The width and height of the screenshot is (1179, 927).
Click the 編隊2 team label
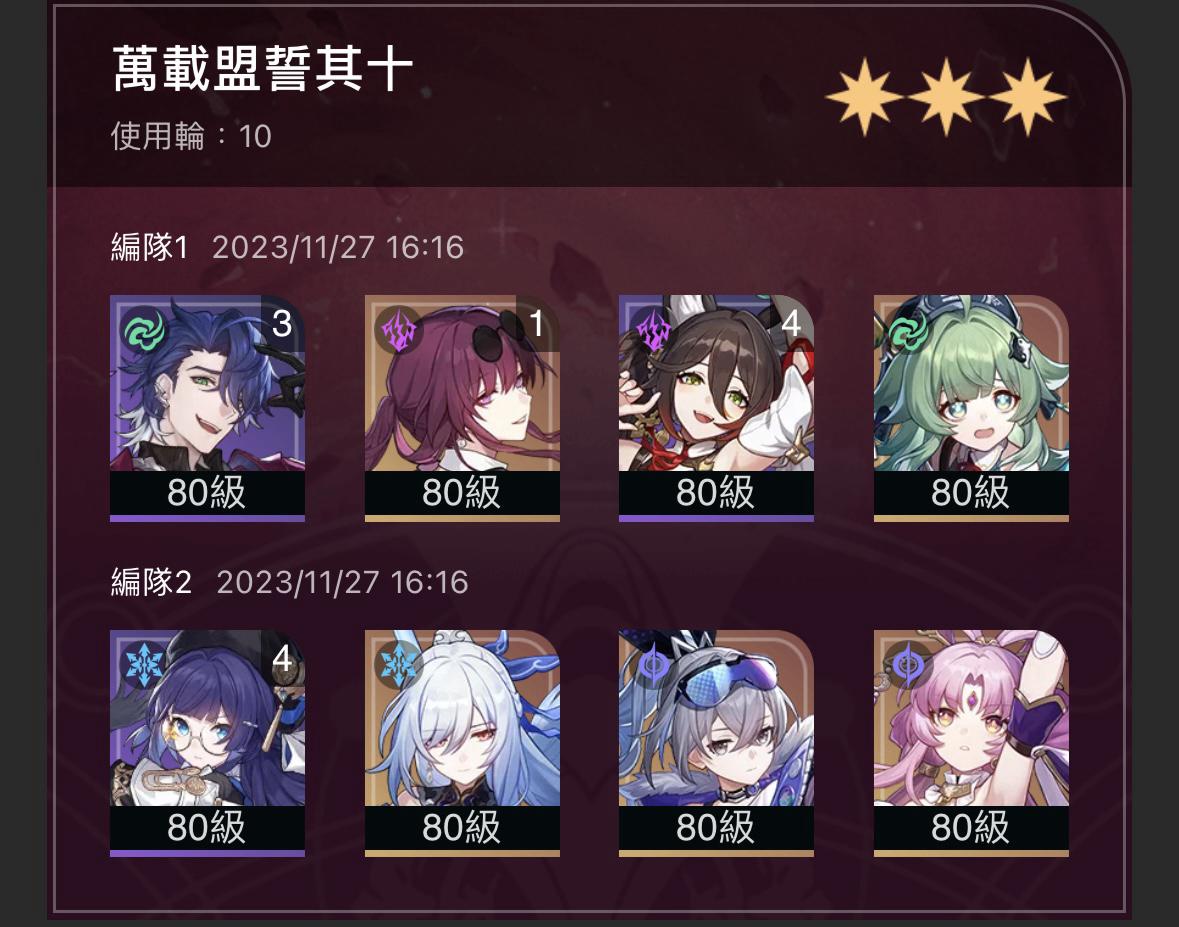(151, 582)
